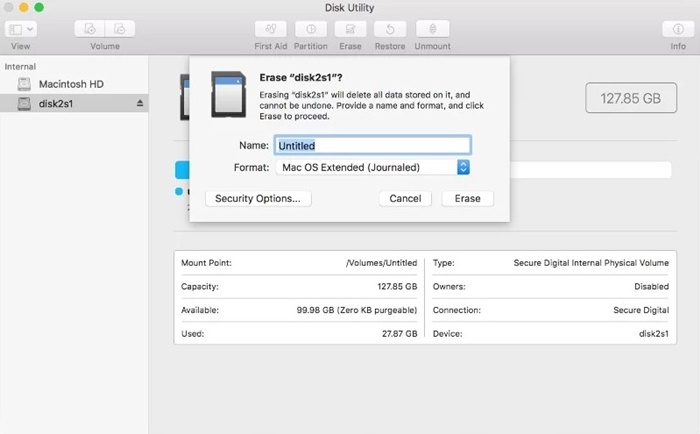
Task: Remove a volume with the minus icon
Action: [120, 29]
